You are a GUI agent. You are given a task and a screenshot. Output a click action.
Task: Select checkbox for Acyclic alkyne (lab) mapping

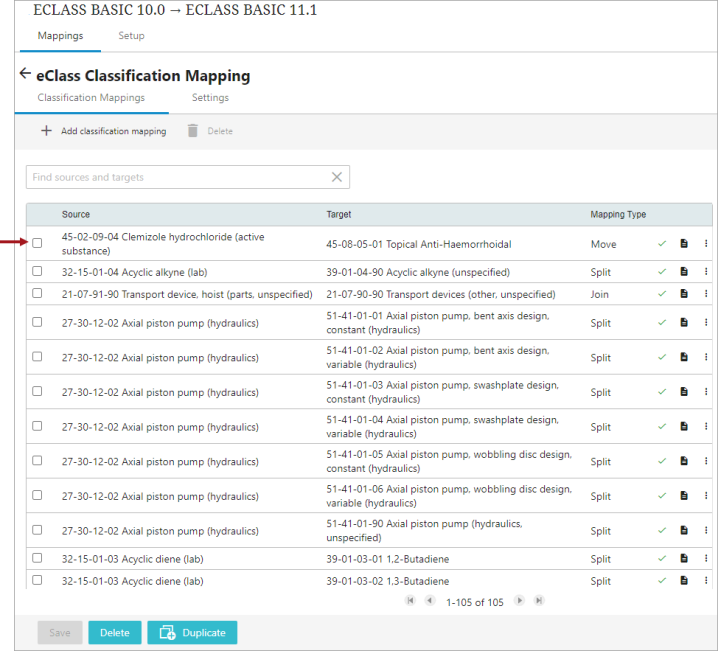click(x=37, y=271)
